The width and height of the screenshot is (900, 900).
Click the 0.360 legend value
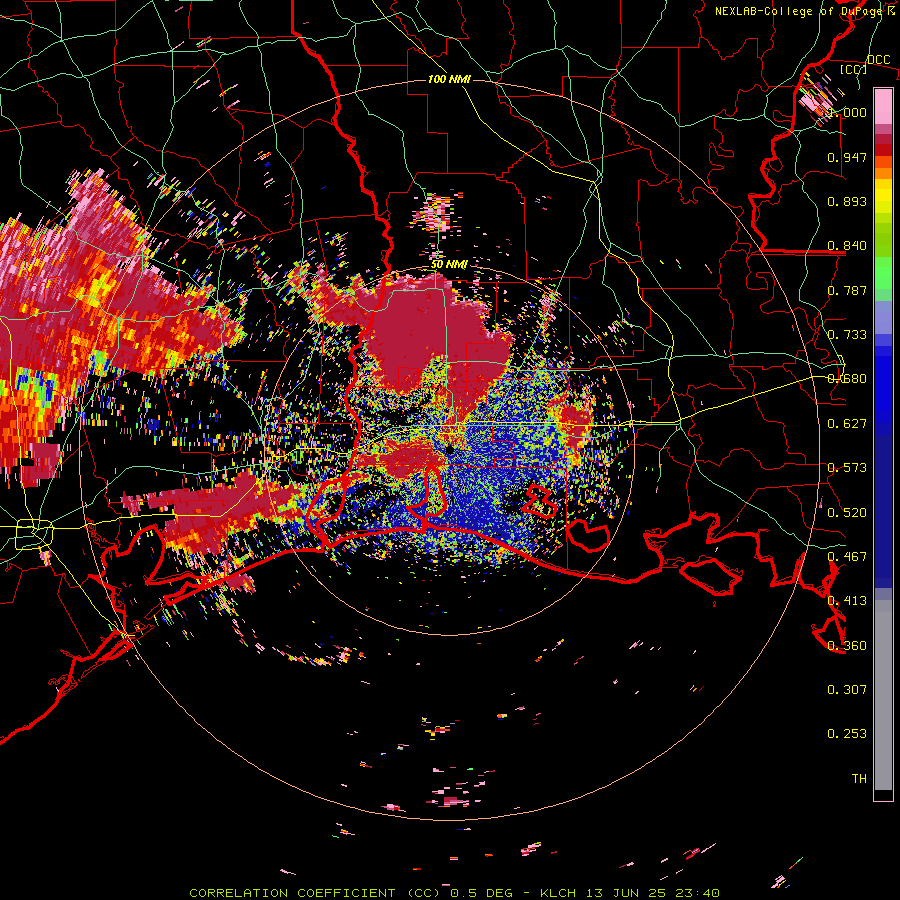point(847,646)
